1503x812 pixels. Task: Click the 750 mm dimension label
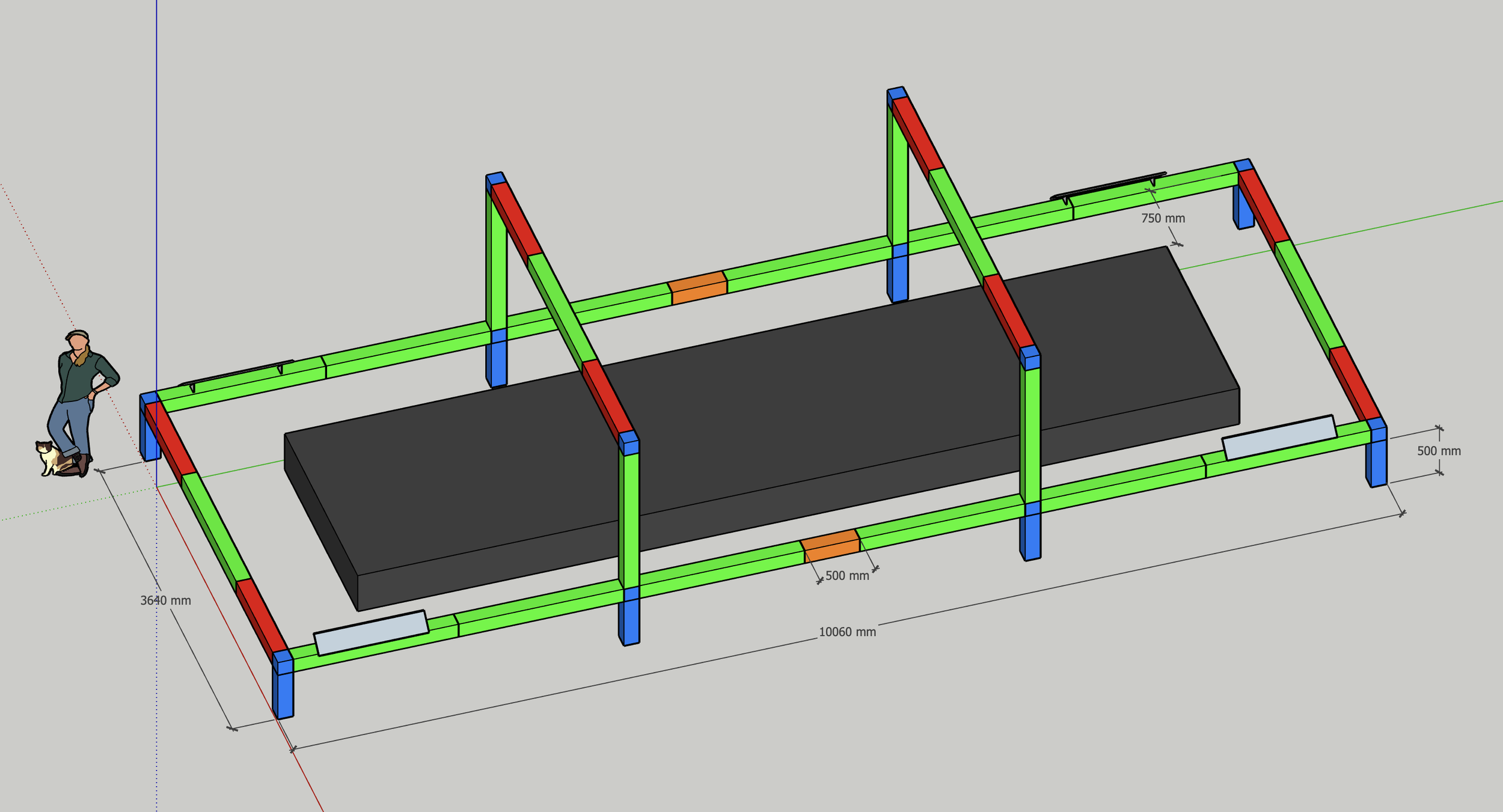coord(1163,218)
